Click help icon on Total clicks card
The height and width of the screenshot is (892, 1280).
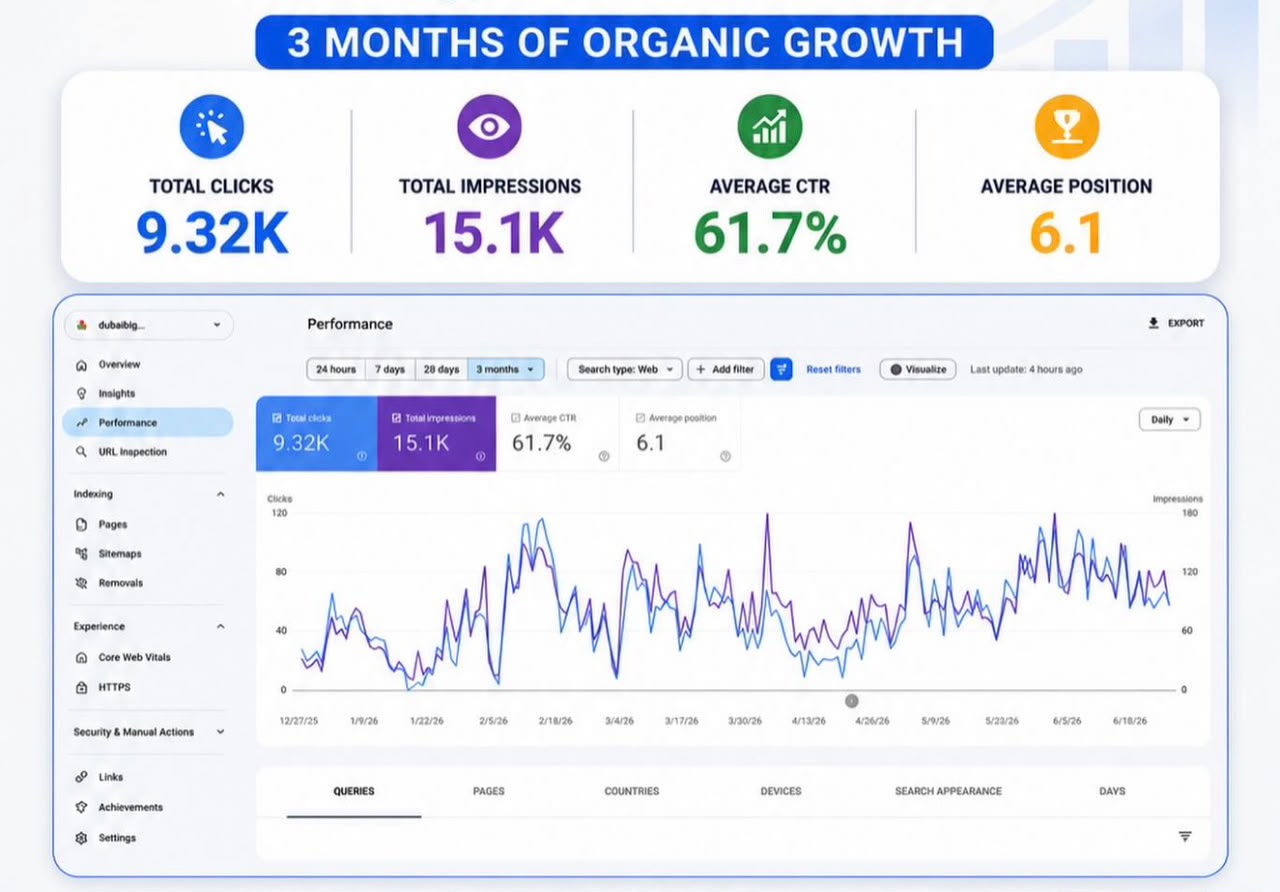tap(361, 456)
